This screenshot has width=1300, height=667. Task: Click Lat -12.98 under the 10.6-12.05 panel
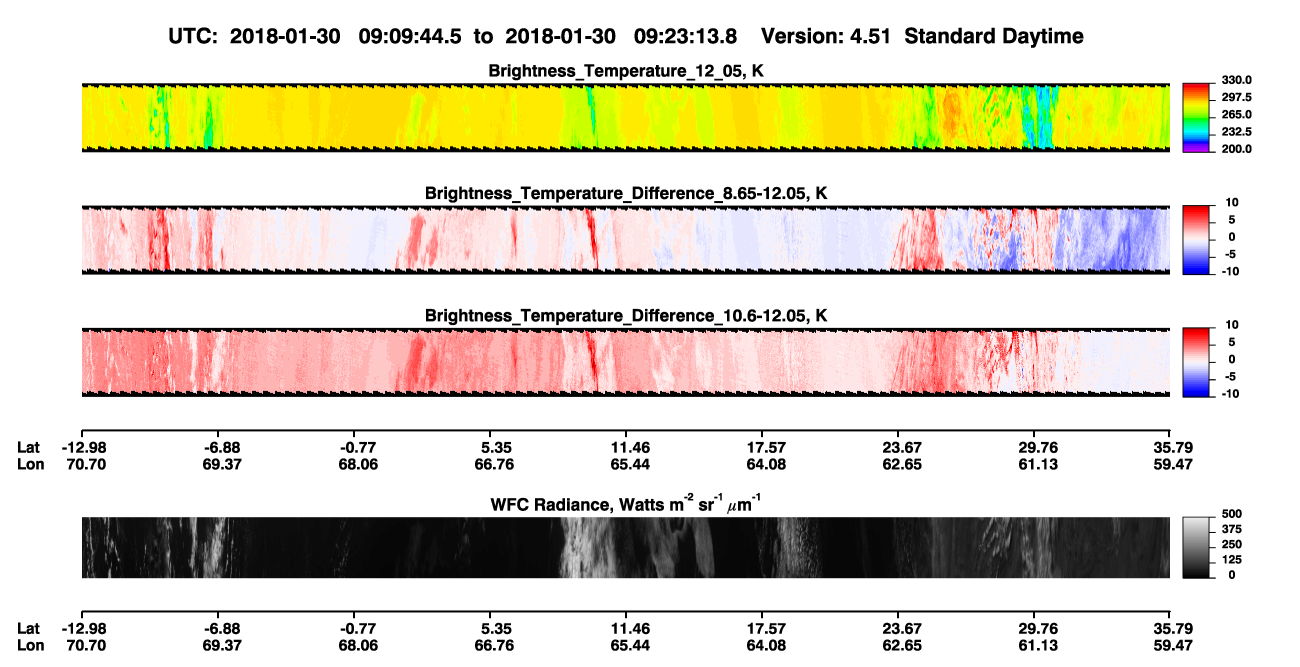coord(84,447)
